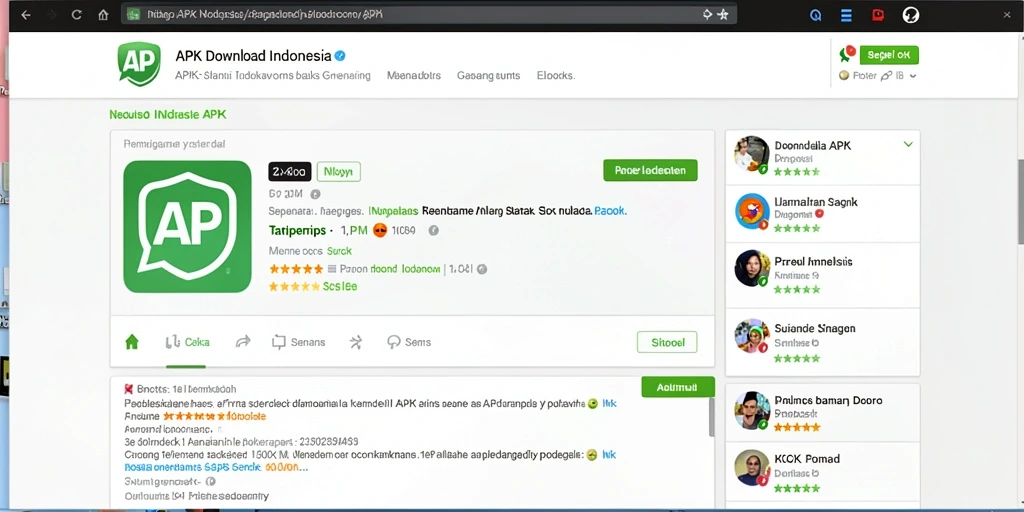Open the Floter dropdown arrow
This screenshot has width=1024, height=512.
pyautogui.click(x=912, y=76)
